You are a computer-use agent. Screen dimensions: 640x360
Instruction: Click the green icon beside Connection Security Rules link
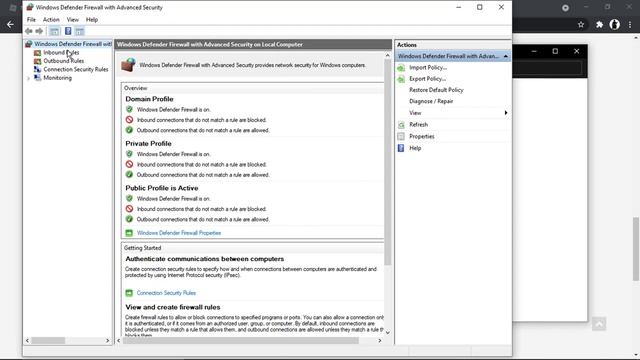pyautogui.click(x=129, y=293)
